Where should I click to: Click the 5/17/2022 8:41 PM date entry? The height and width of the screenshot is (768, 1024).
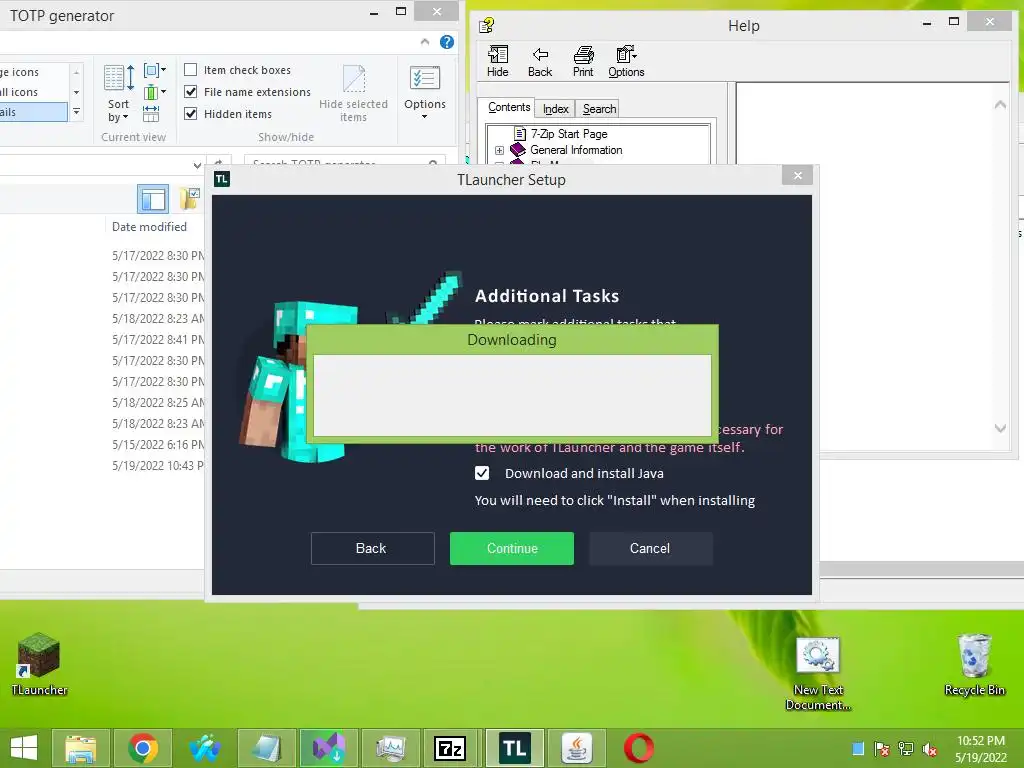(158, 339)
